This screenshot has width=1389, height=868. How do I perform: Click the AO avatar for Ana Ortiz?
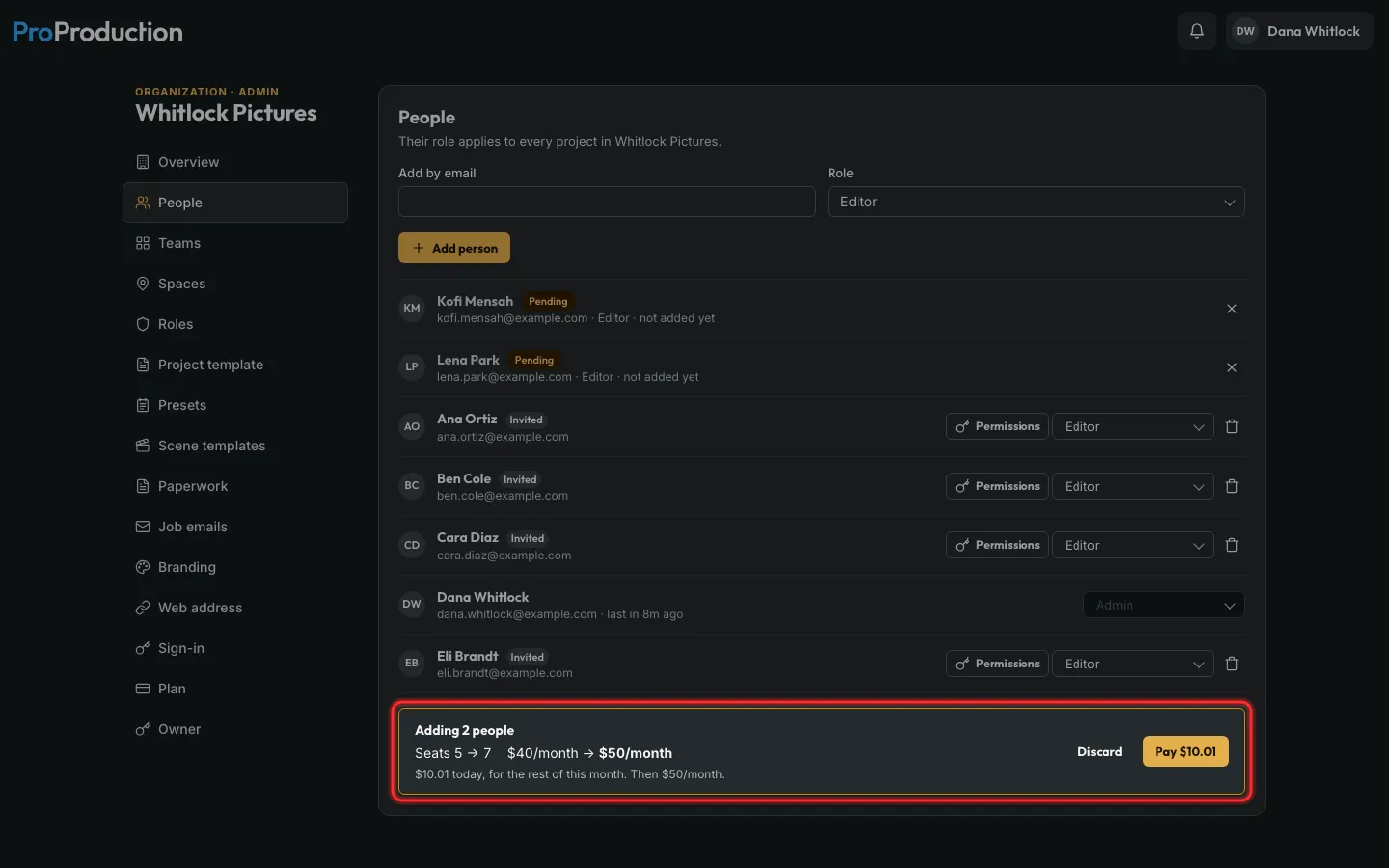coord(412,426)
